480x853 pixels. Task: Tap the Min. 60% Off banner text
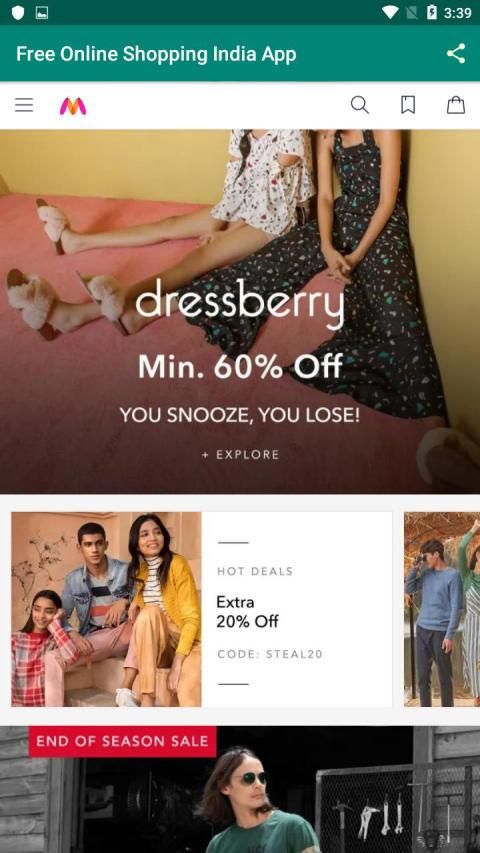click(x=240, y=366)
